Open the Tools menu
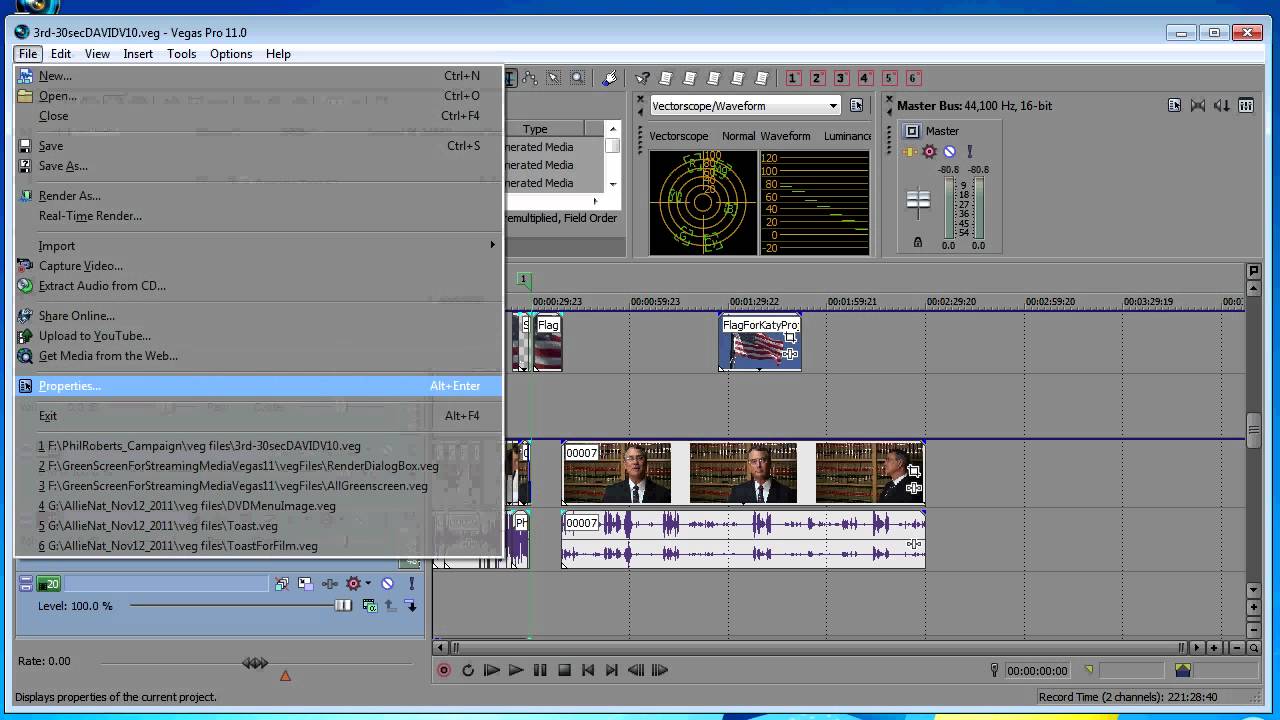This screenshot has width=1280, height=720. [181, 54]
